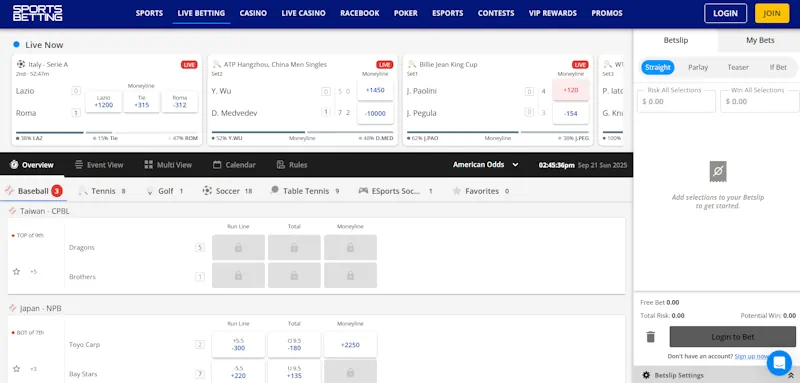Image resolution: width=800 pixels, height=383 pixels.
Task: Open POKER in top navigation
Action: pos(406,13)
